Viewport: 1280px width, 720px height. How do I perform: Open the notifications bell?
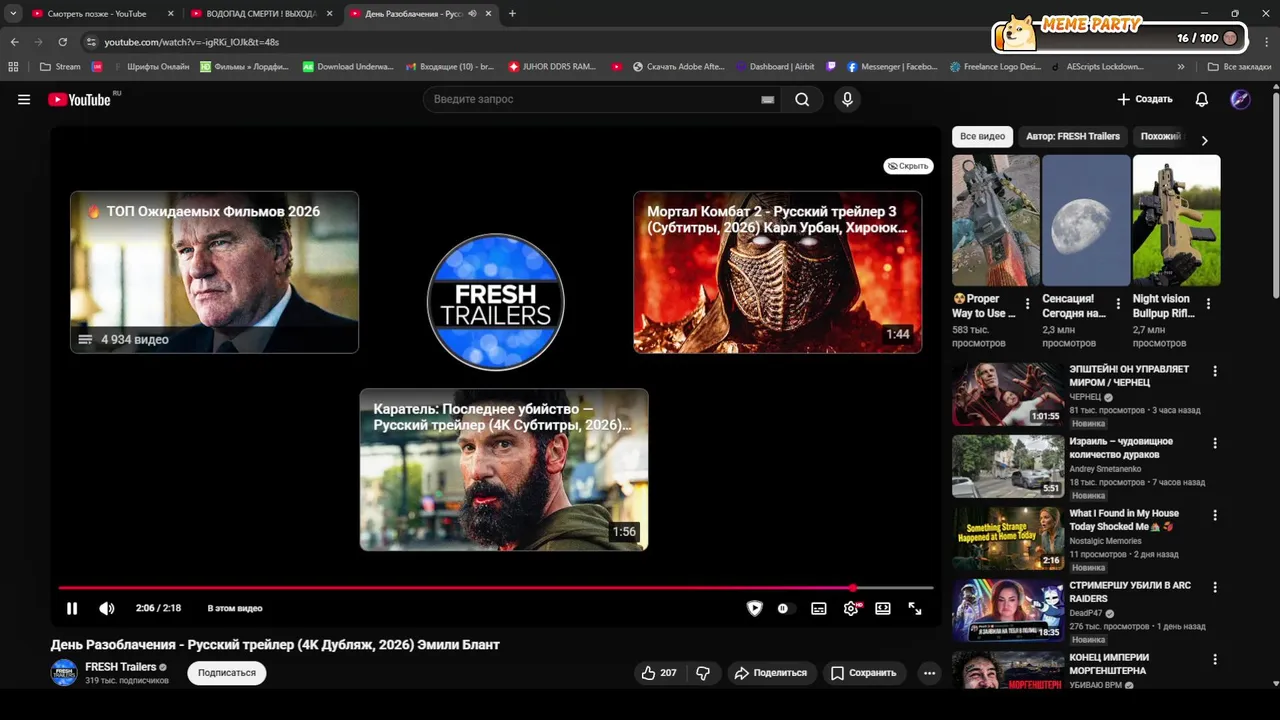(1202, 99)
